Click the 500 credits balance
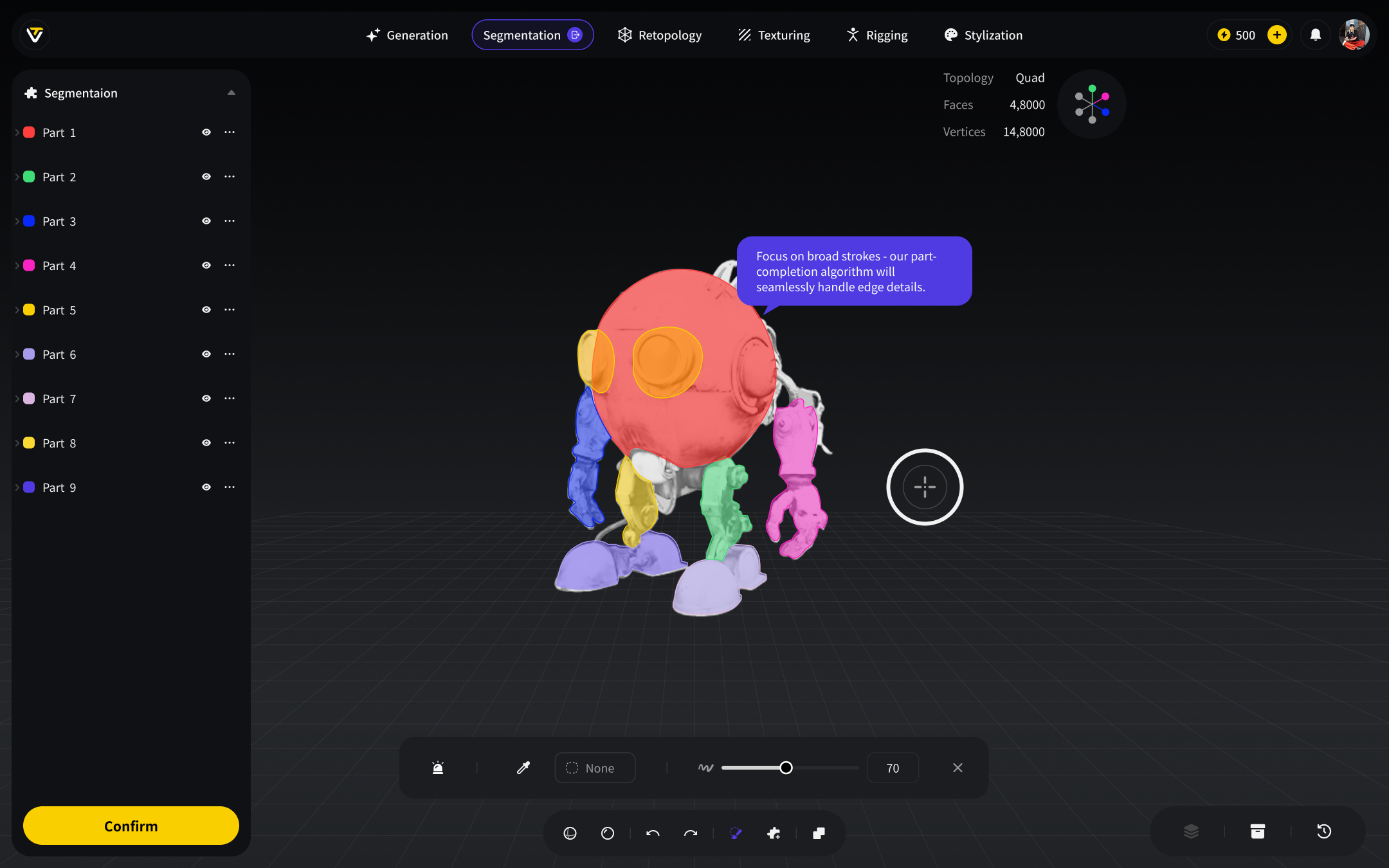 1238,35
